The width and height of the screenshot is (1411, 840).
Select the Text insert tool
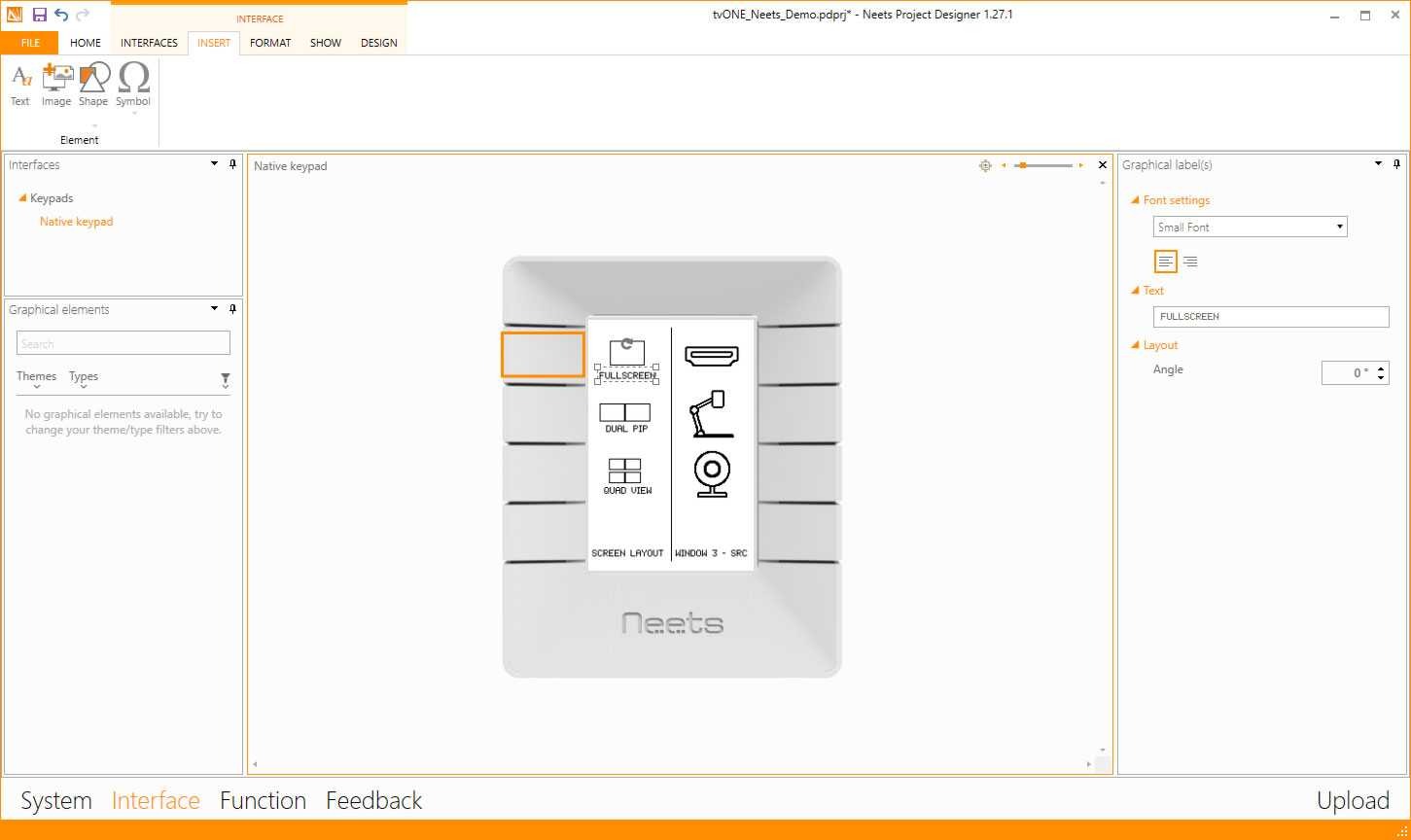click(x=19, y=85)
